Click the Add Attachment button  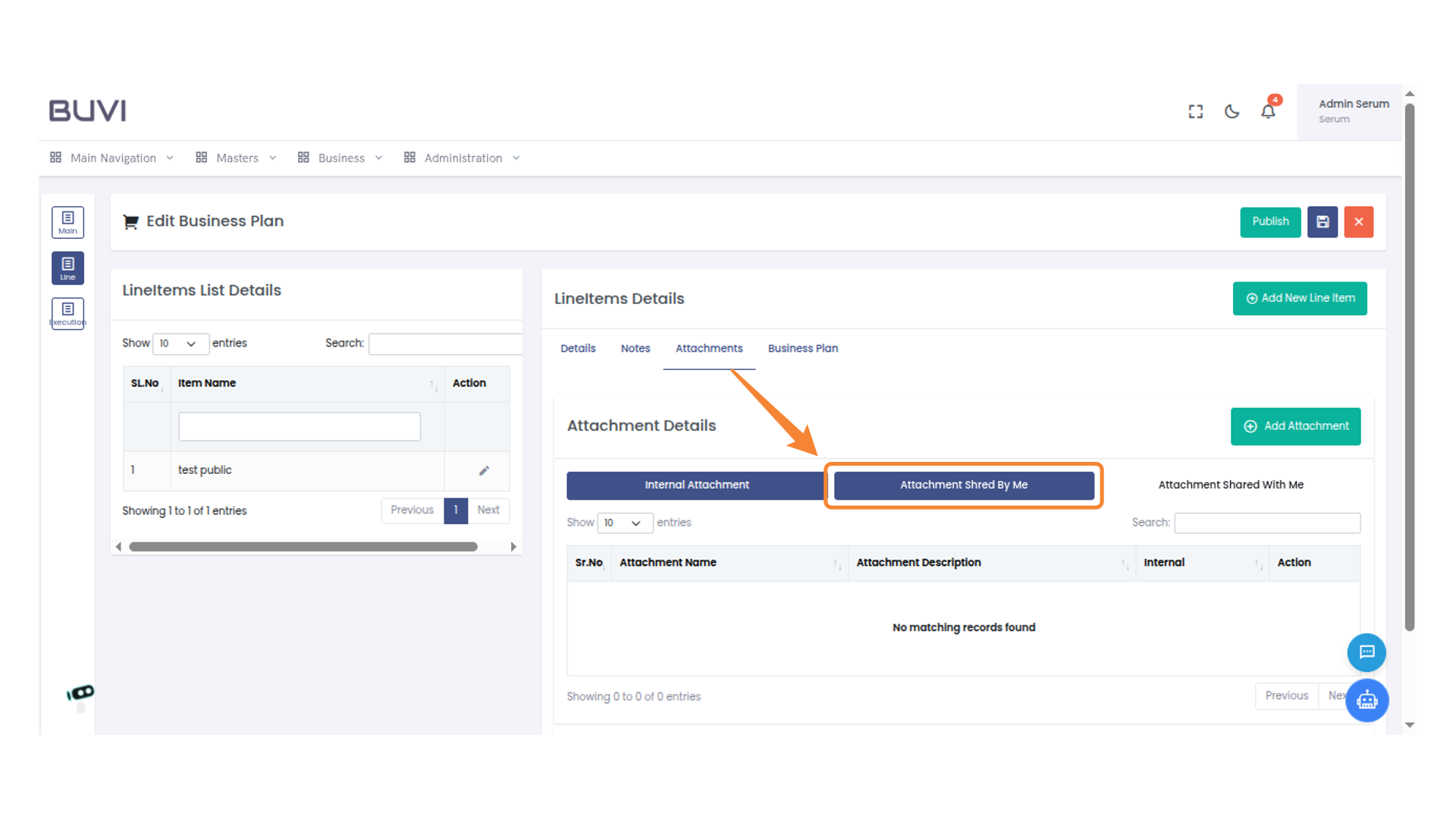pos(1295,426)
